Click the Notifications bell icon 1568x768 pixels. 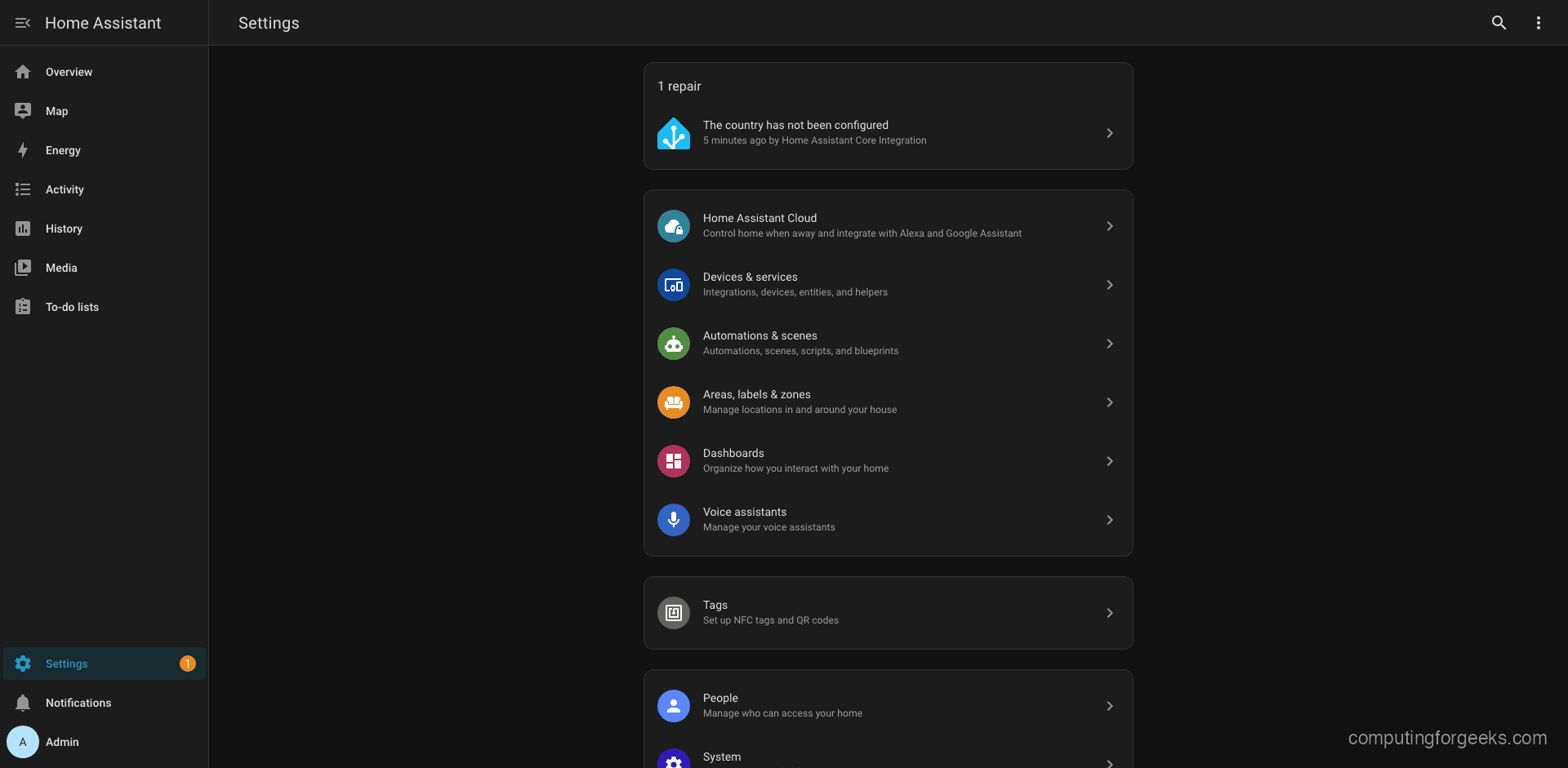point(23,703)
